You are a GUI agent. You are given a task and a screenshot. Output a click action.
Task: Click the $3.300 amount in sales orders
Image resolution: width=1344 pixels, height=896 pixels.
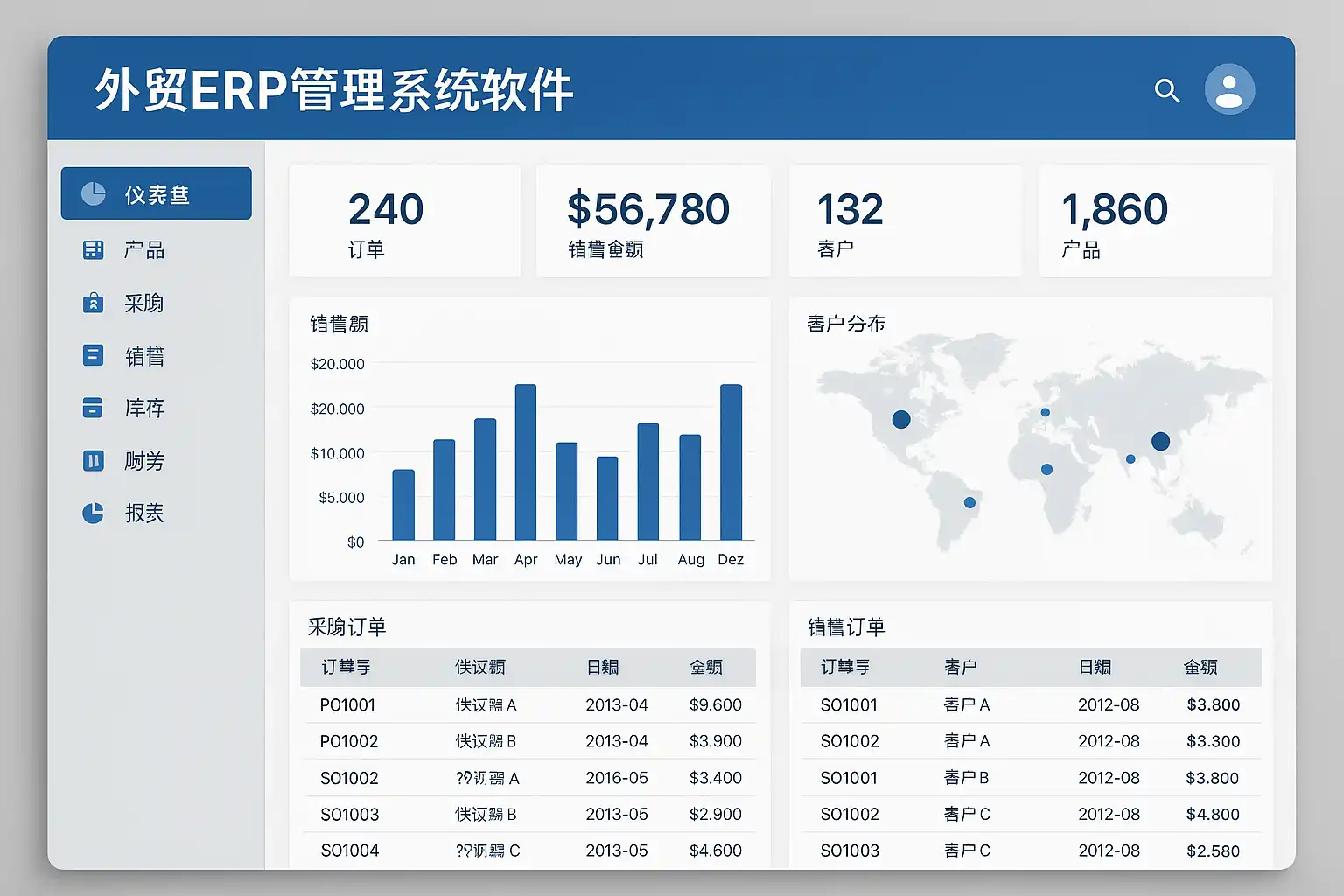coord(1214,741)
